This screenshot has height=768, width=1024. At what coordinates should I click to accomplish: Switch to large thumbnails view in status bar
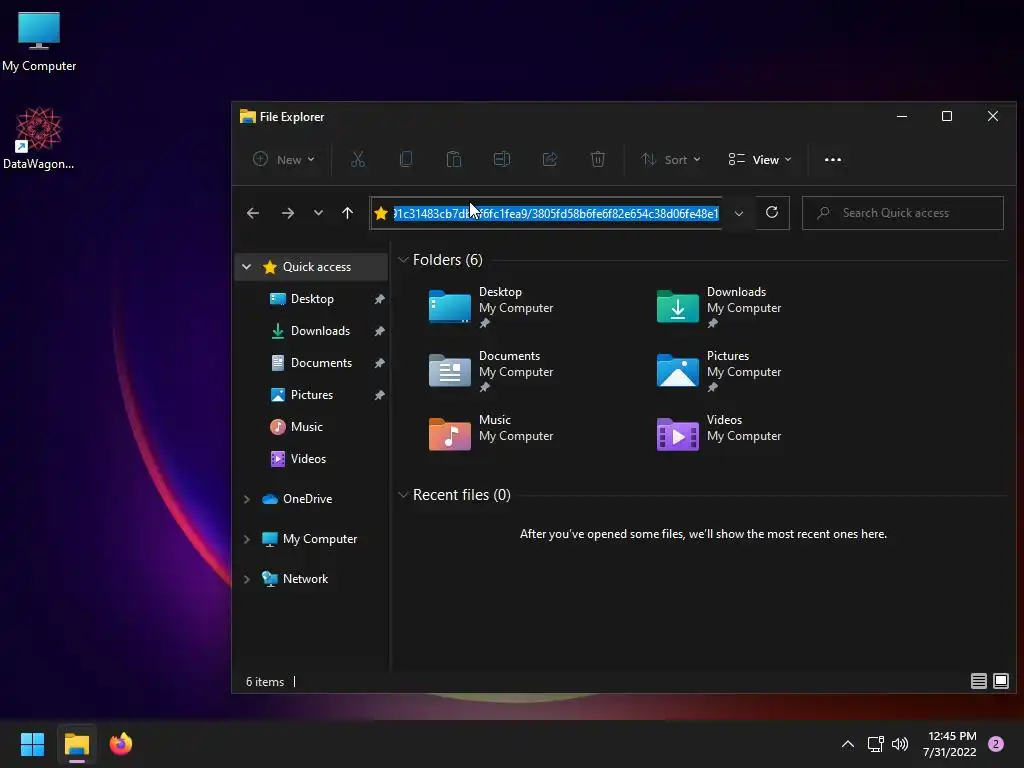click(1000, 681)
